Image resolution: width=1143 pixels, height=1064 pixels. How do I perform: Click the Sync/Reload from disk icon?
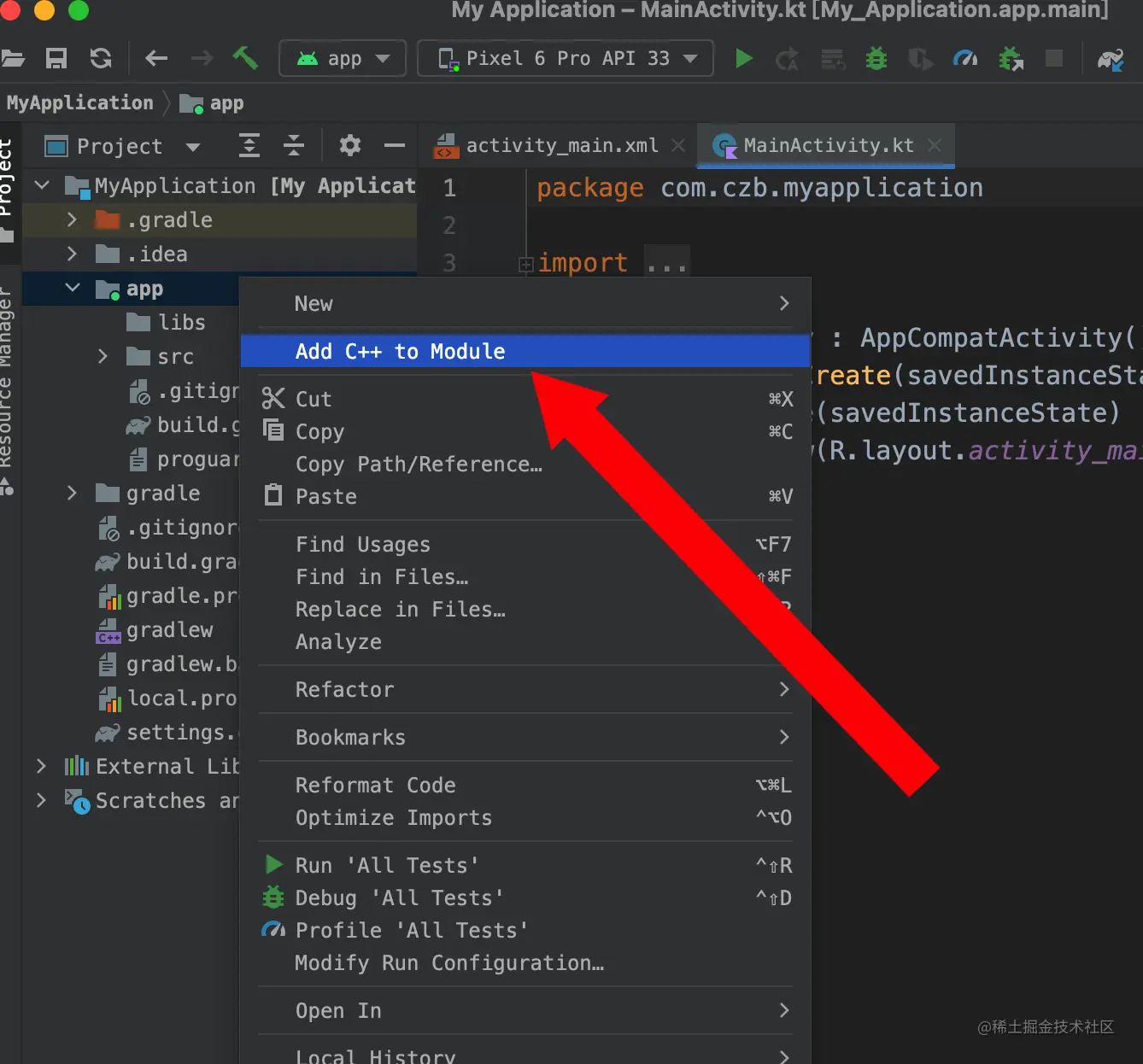[x=101, y=58]
